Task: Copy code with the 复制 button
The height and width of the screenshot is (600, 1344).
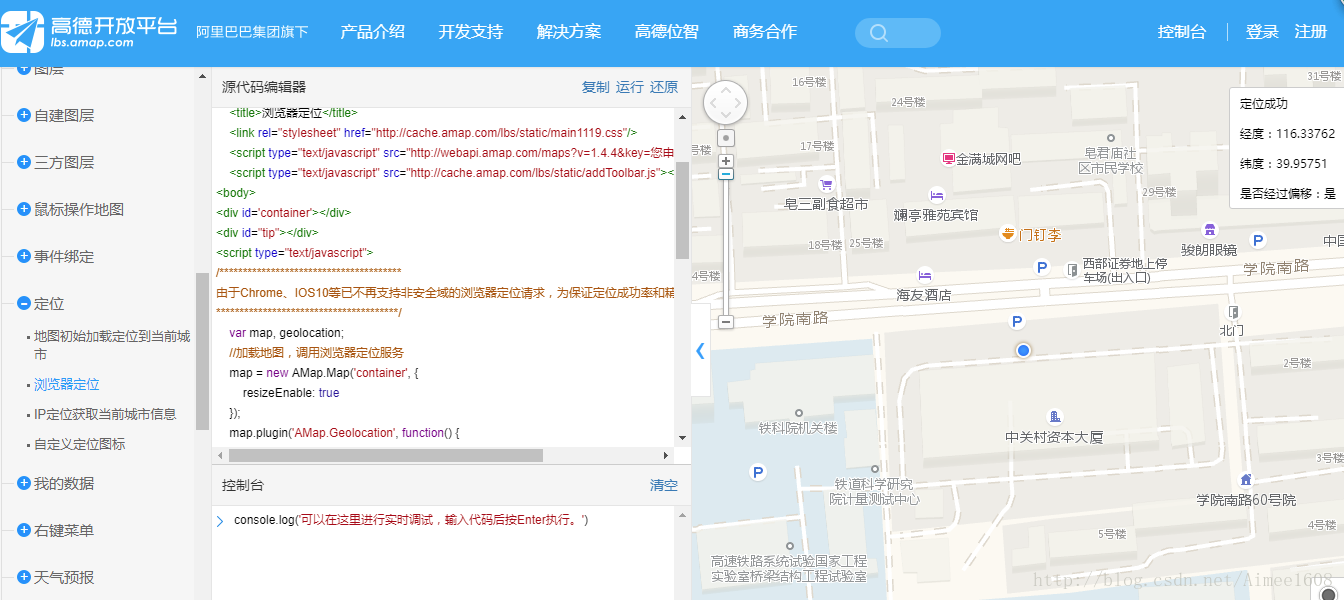Action: (x=595, y=87)
